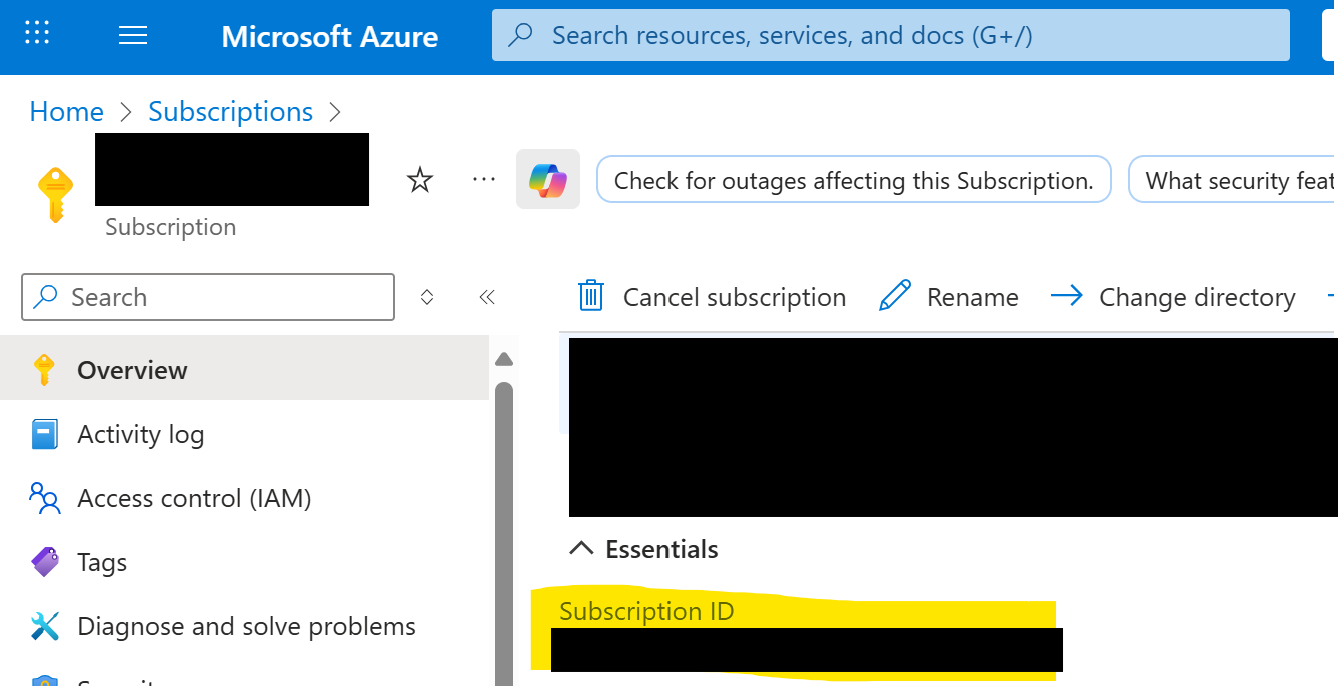Click the sidebar search input field

pos(207,296)
